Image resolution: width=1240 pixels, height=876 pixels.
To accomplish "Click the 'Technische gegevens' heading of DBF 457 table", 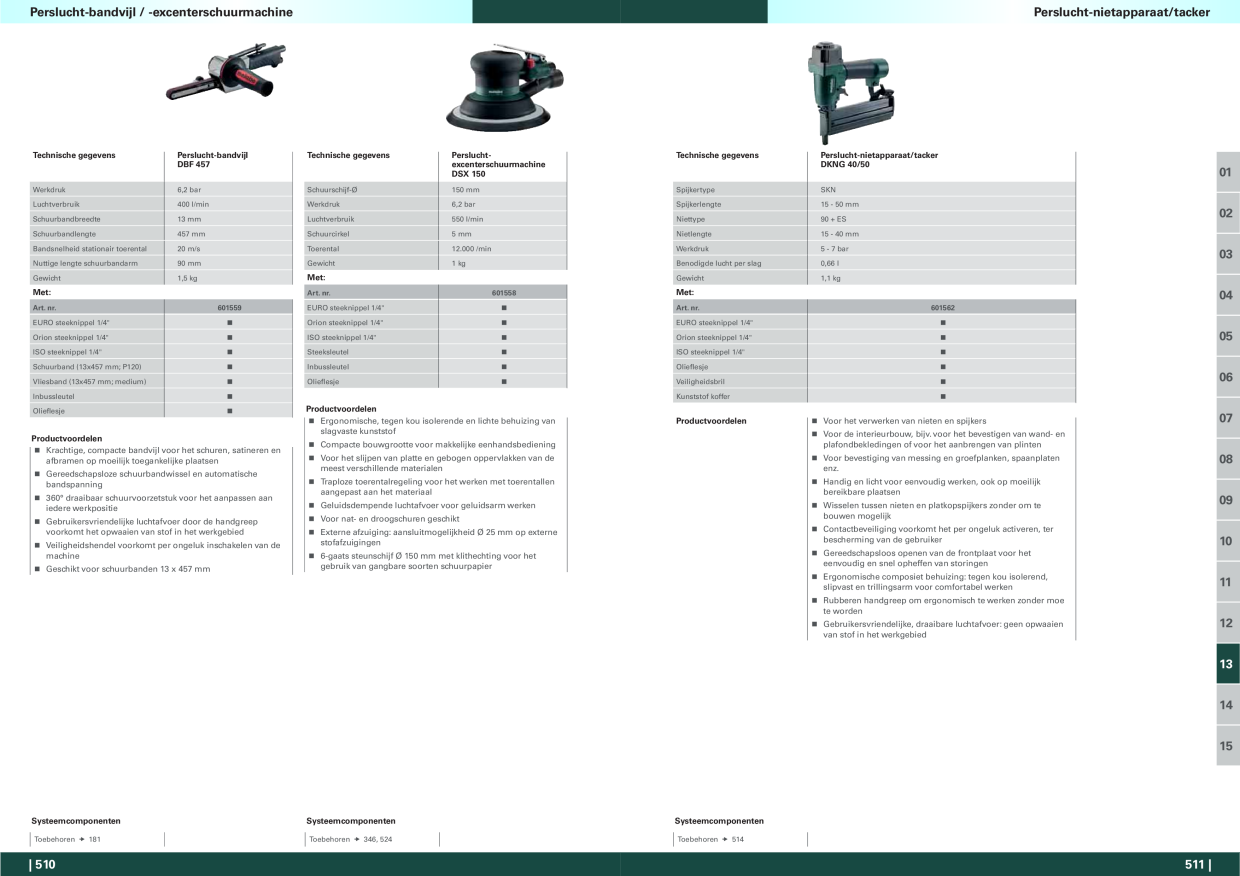I will click(x=74, y=155).
